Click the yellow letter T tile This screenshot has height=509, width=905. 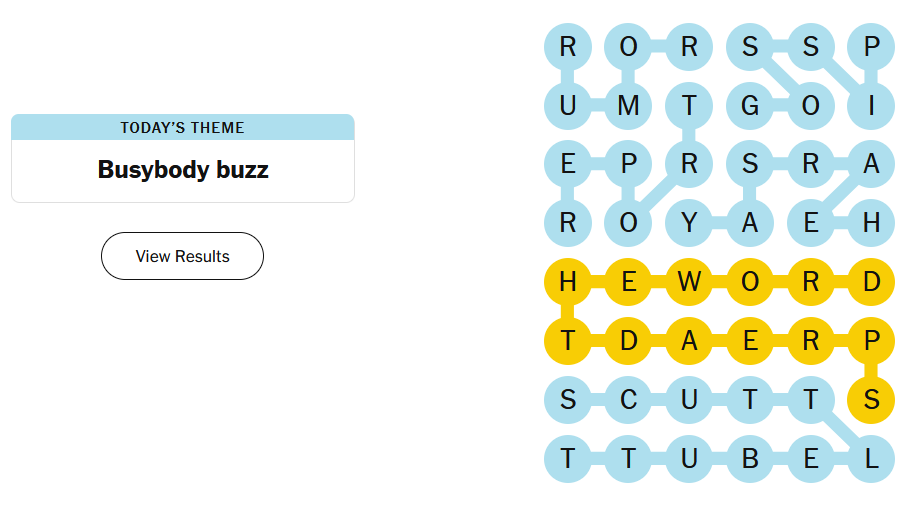click(568, 341)
